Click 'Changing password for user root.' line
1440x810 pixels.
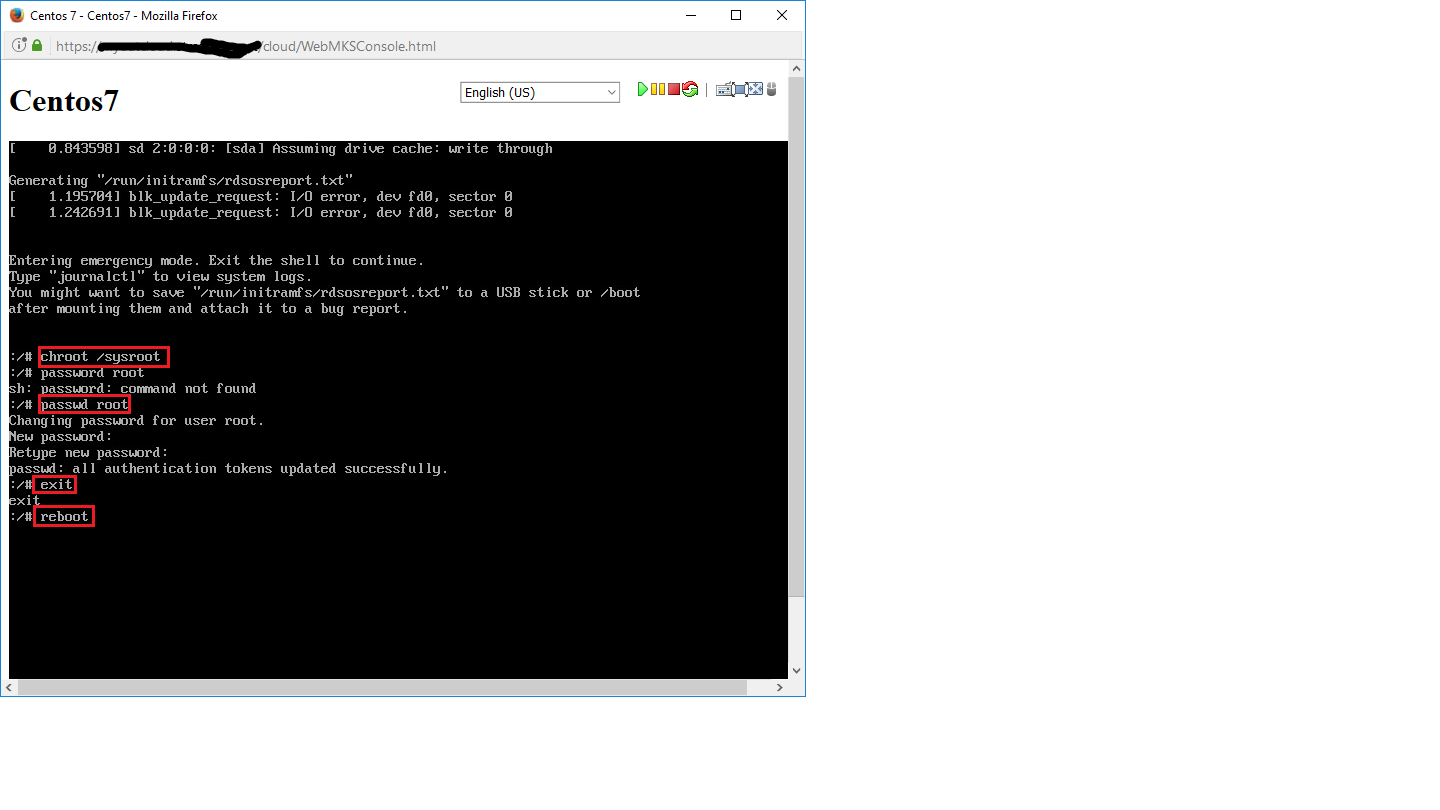click(137, 420)
